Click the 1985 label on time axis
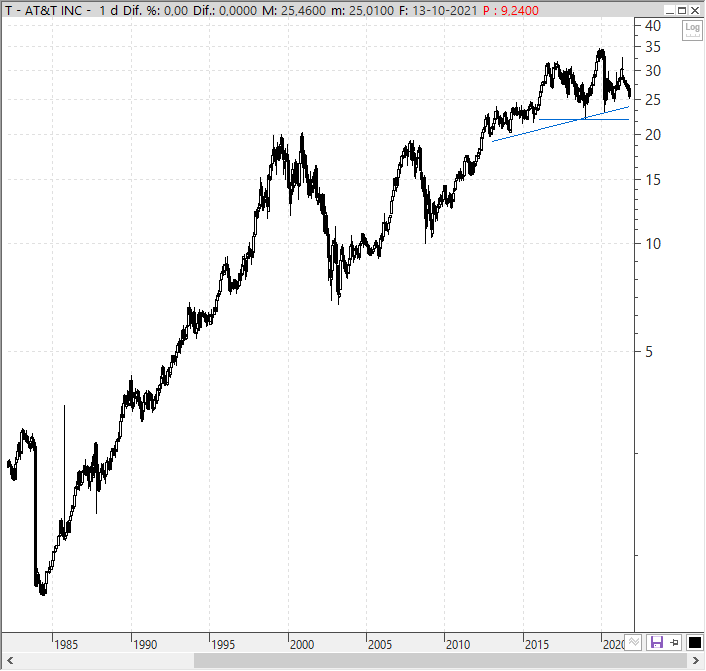Screen dimensions: 706x671 tap(66, 645)
